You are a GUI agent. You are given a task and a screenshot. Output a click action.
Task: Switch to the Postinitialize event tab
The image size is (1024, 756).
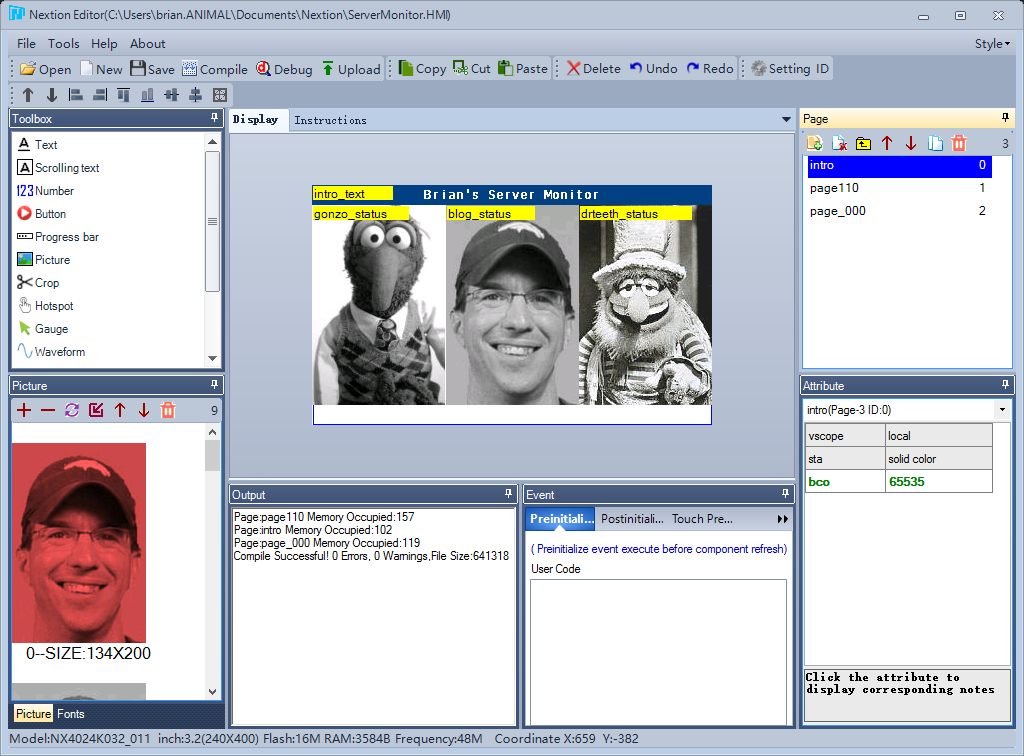click(632, 519)
